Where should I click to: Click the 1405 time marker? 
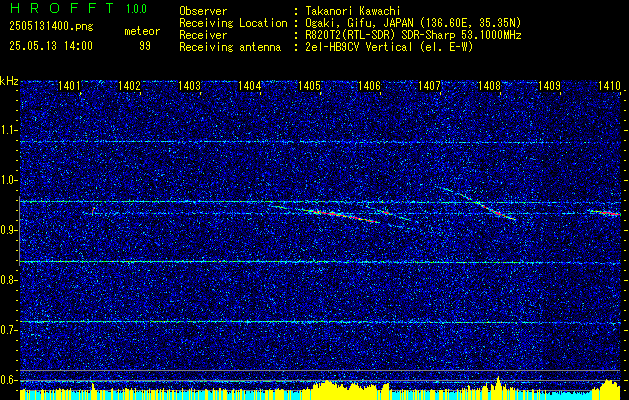click(309, 85)
